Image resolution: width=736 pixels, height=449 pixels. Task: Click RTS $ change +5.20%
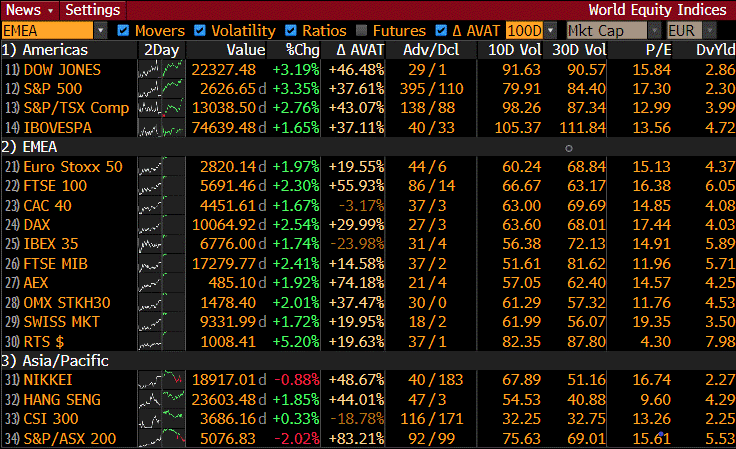pyautogui.click(x=296, y=342)
